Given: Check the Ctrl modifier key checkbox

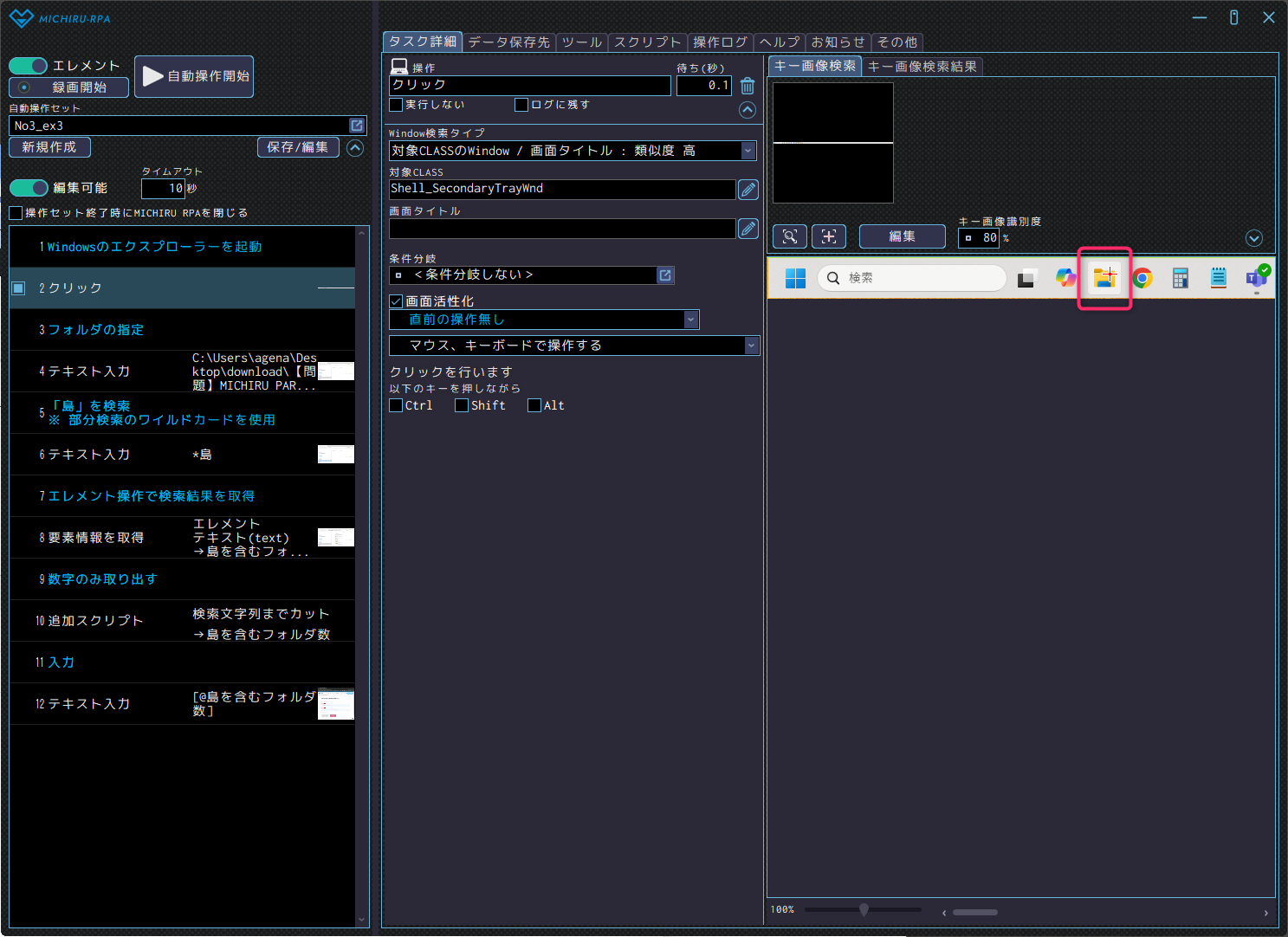Looking at the screenshot, I should [x=397, y=405].
